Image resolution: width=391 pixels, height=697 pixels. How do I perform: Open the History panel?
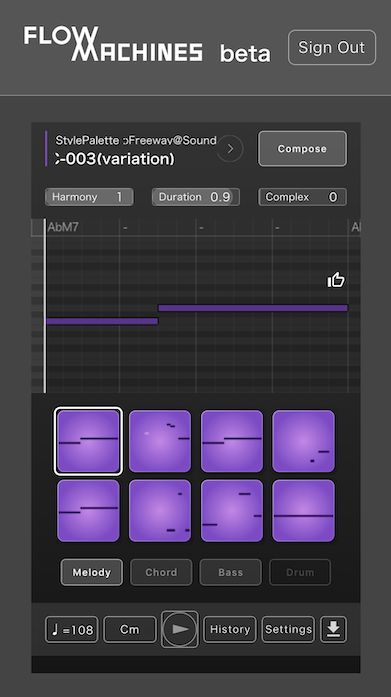point(230,629)
